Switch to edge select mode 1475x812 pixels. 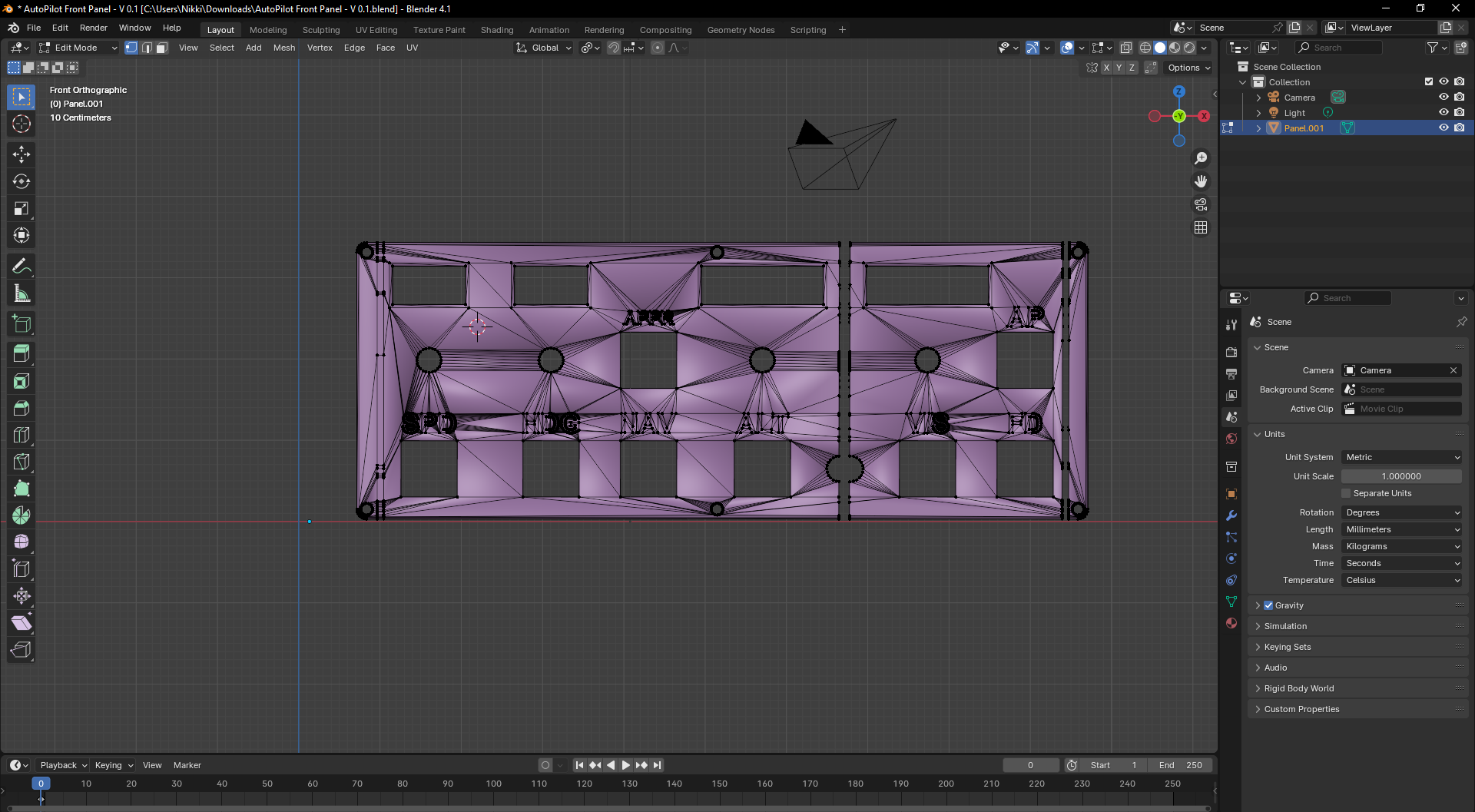click(x=147, y=48)
